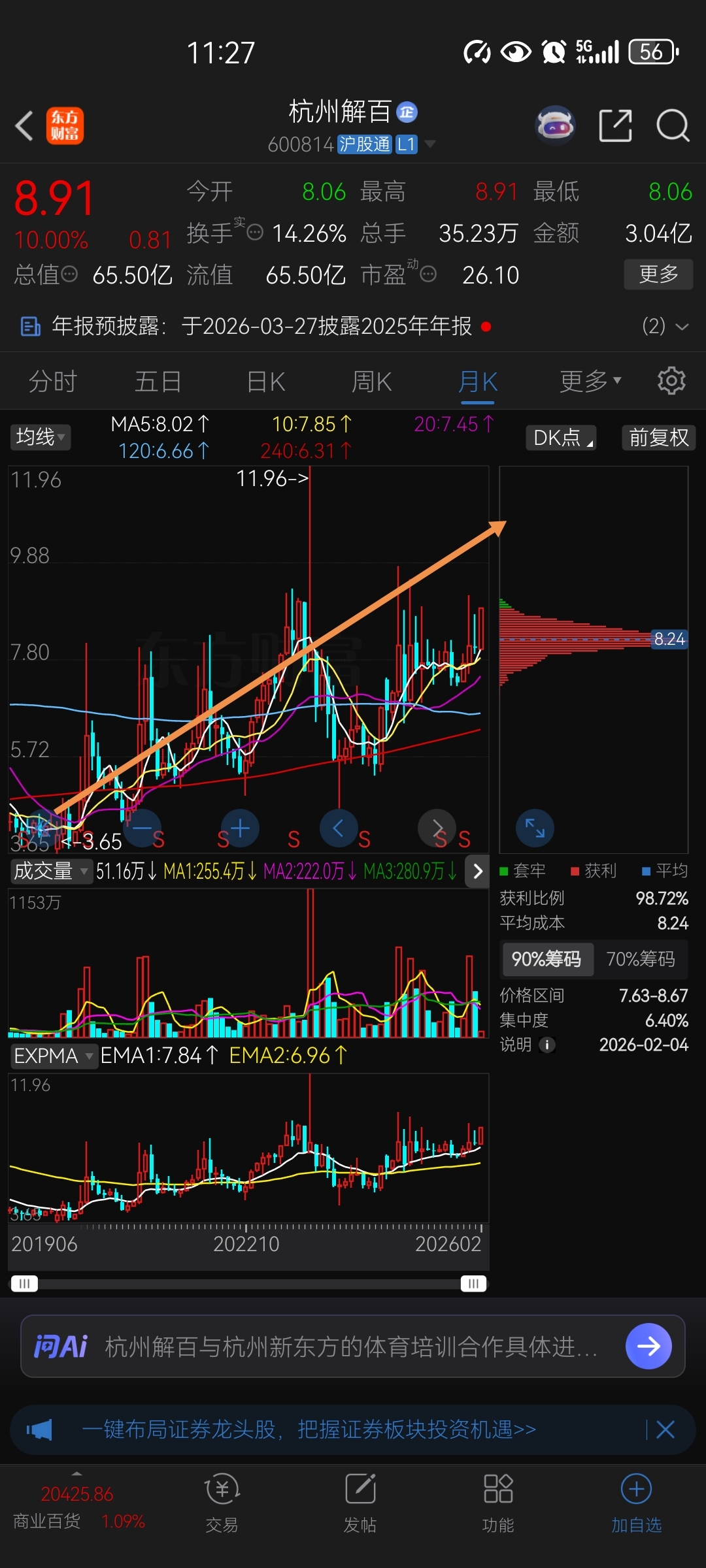Tap the back arrow icon

click(x=24, y=125)
